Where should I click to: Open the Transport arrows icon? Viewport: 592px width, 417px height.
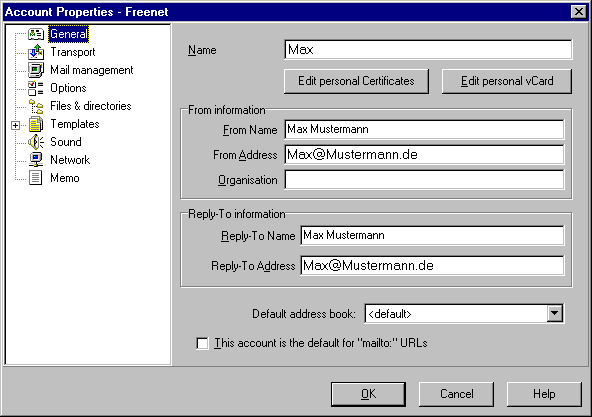36,52
